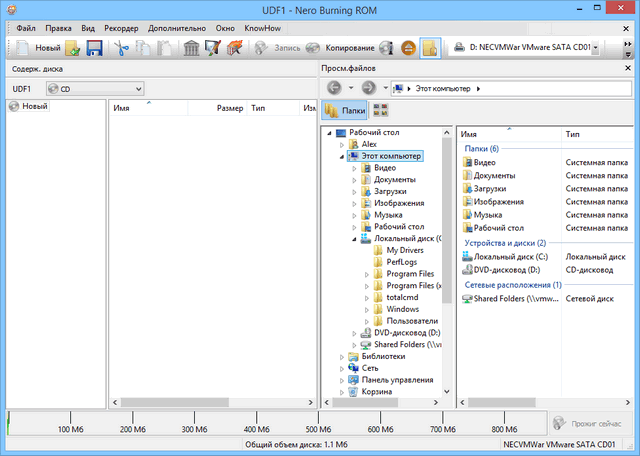The height and width of the screenshot is (456, 640).
Task: Click the Back arrow in file browser
Action: 334,88
